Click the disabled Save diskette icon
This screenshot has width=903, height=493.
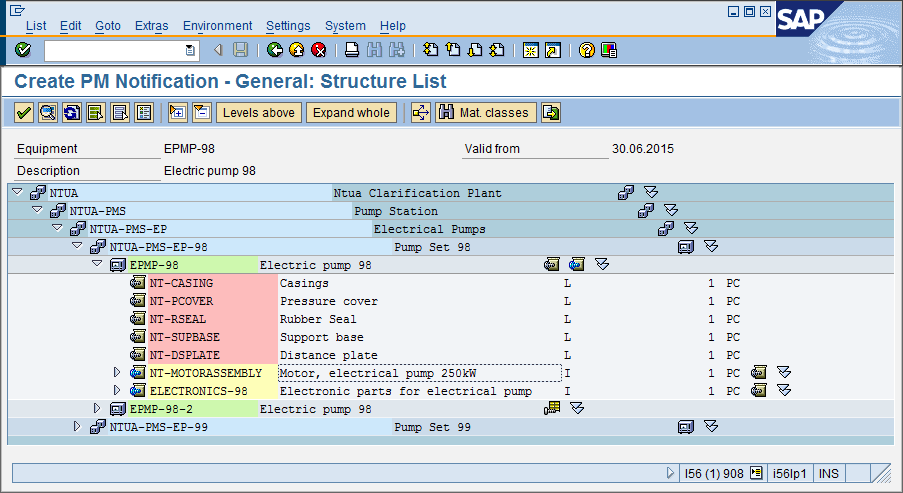(x=240, y=50)
